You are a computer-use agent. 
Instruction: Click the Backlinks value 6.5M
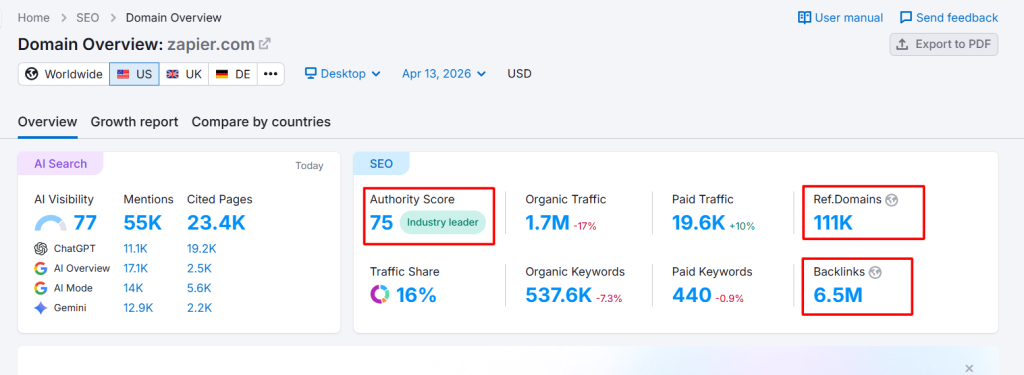[x=838, y=295]
